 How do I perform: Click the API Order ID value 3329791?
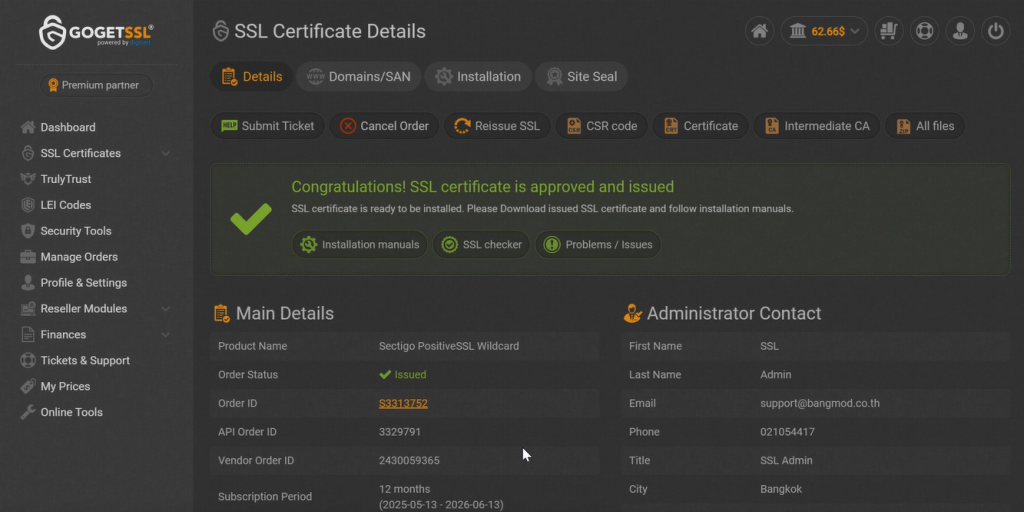[400, 432]
